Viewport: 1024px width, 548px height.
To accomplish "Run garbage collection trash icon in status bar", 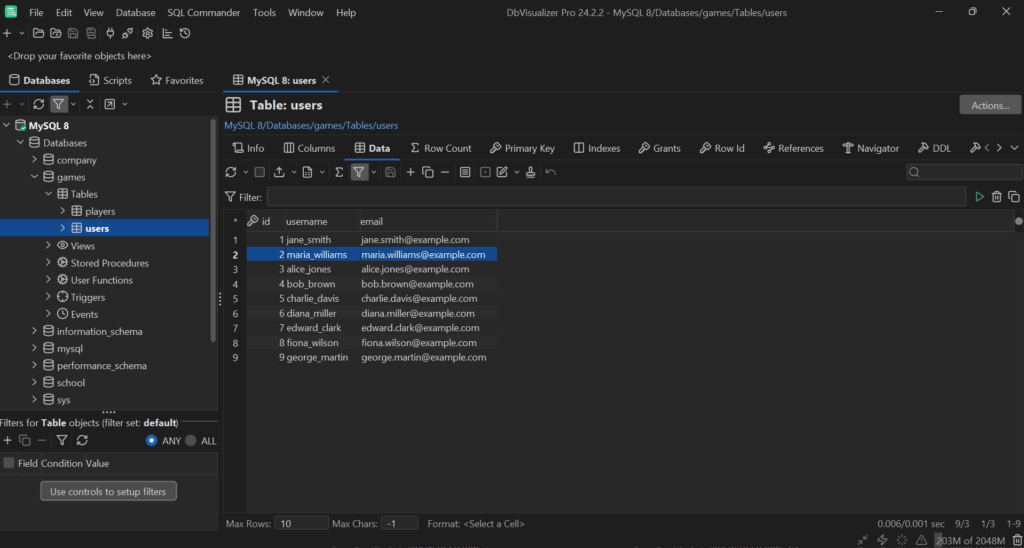I will (1017, 540).
